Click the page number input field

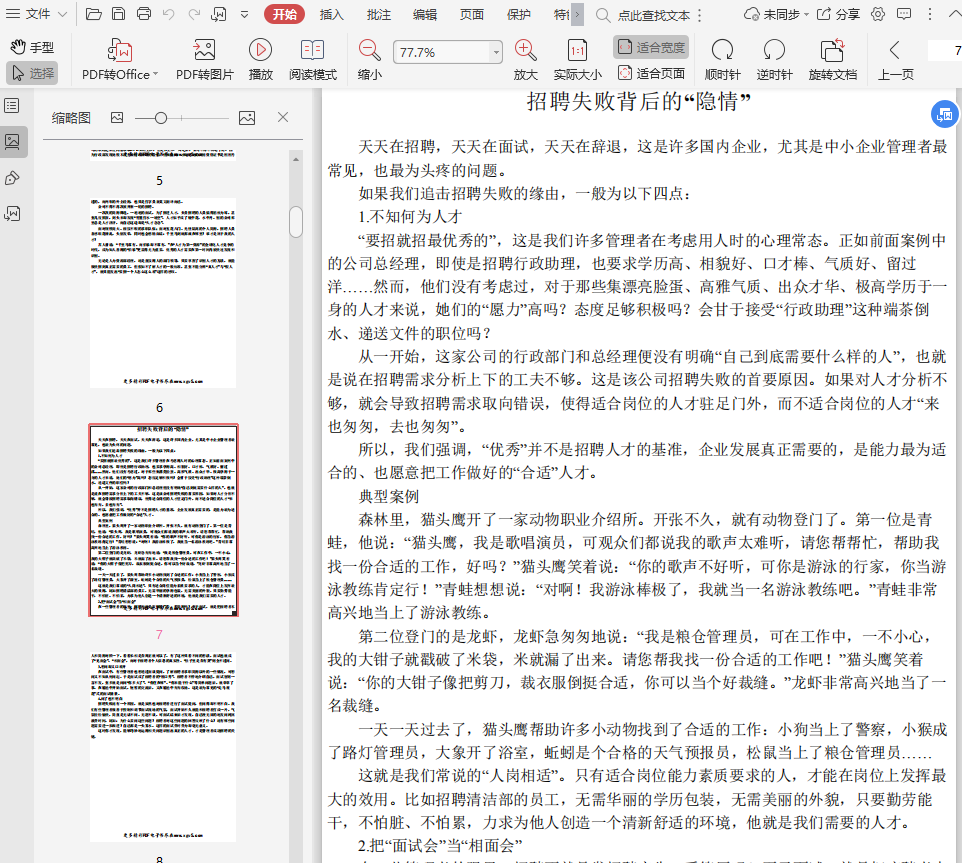[945, 50]
